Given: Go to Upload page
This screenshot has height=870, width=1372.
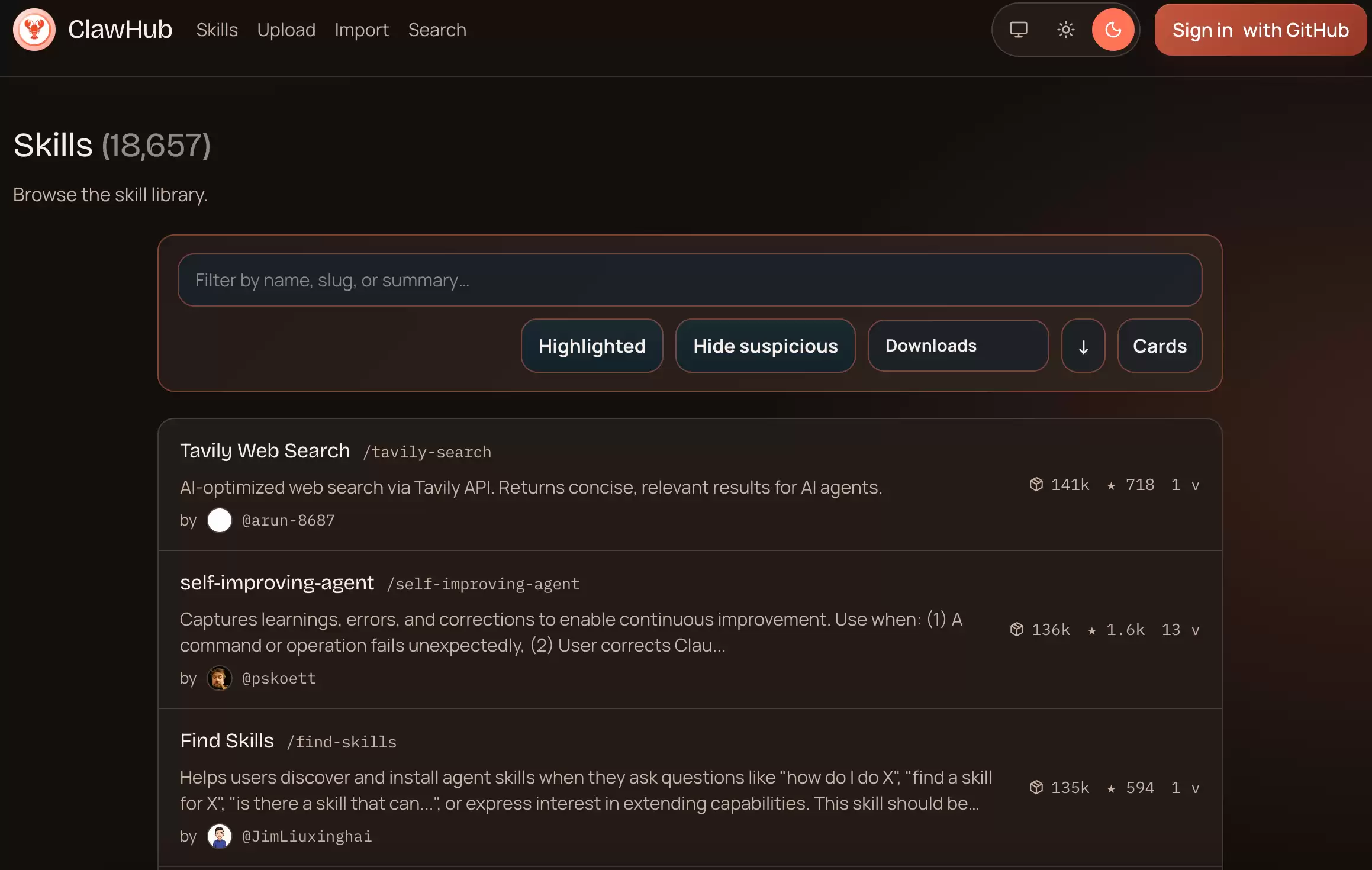Looking at the screenshot, I should coord(286,30).
